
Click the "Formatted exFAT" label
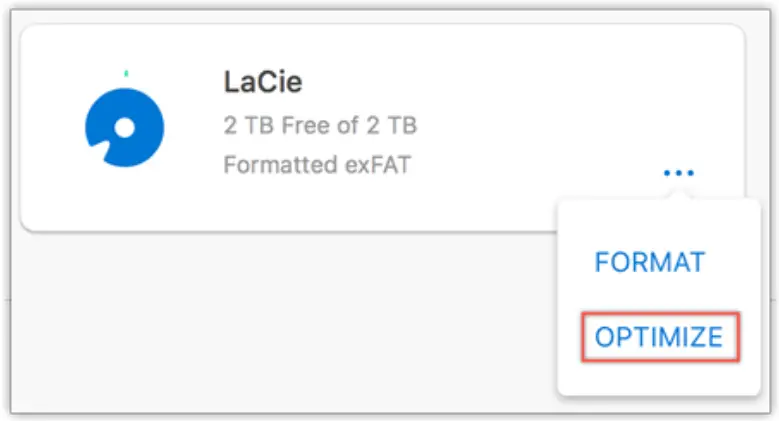tap(317, 164)
